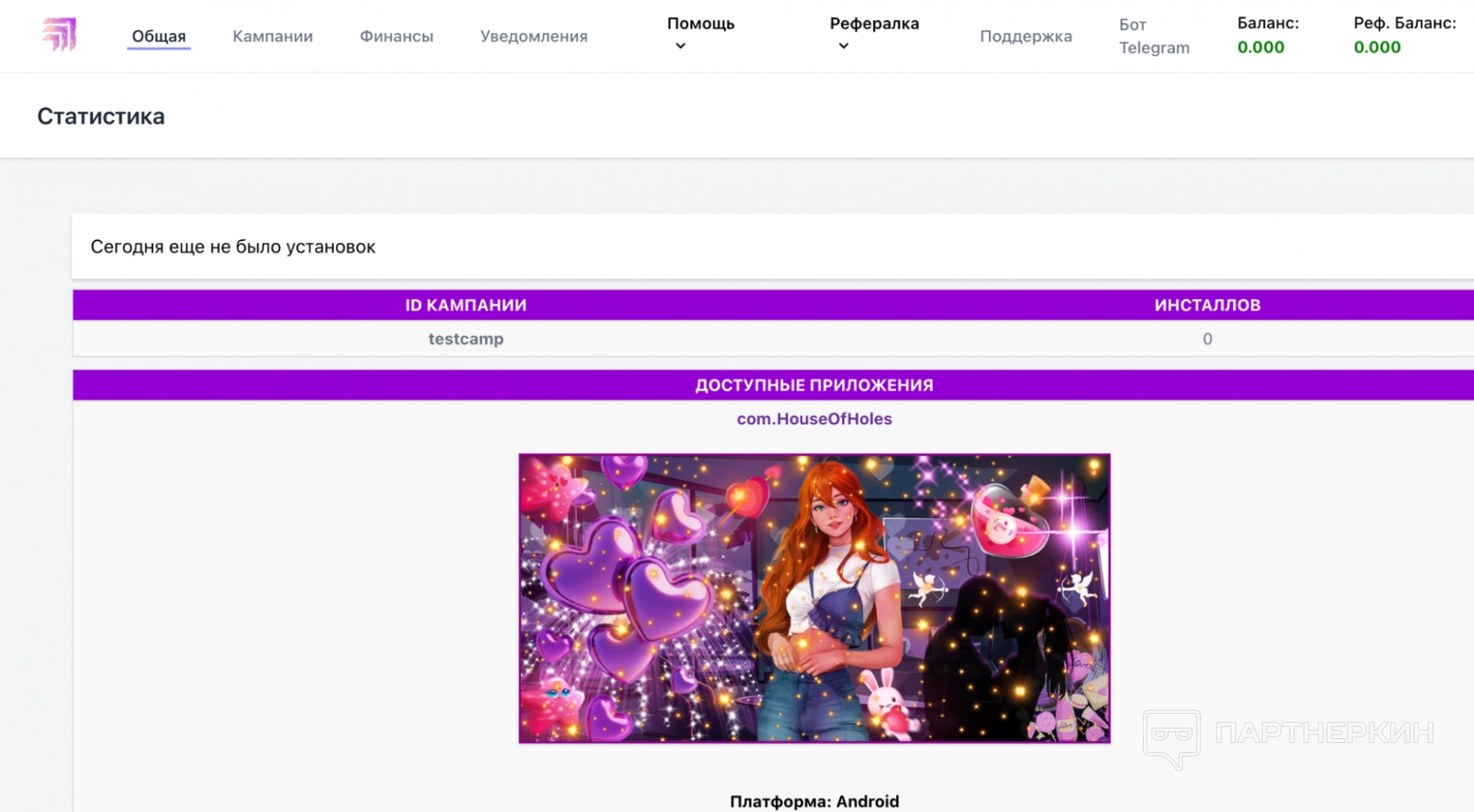
Task: Click the Баланс value 0.000
Action: point(1261,48)
